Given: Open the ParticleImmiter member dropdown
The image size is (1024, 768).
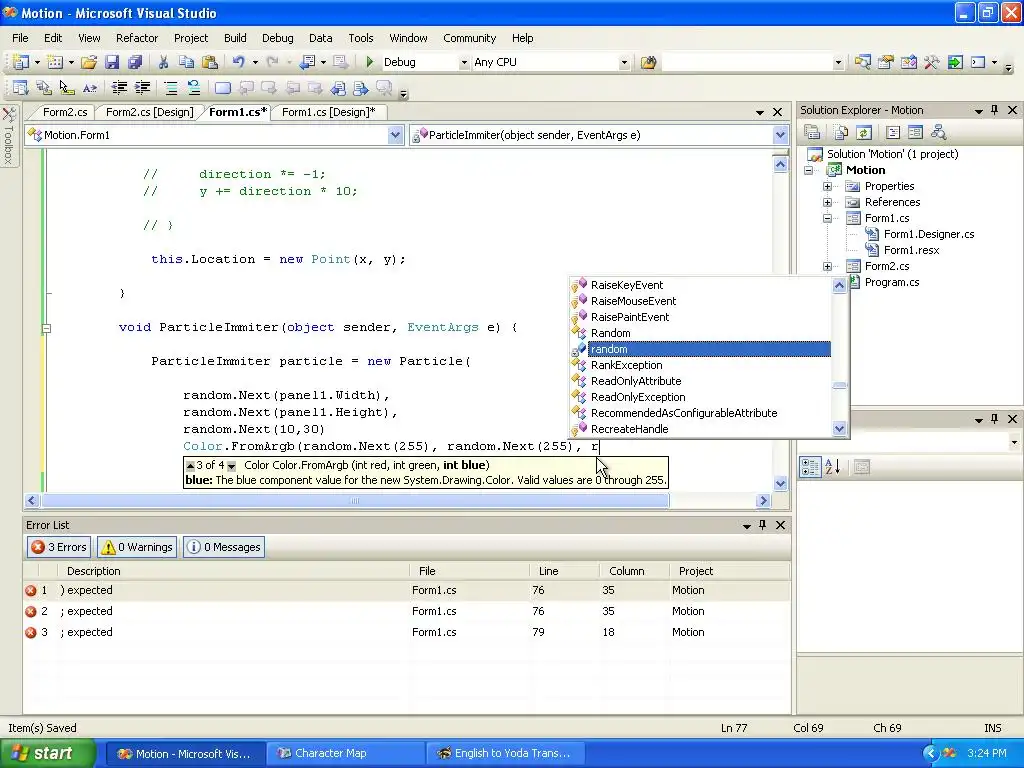Looking at the screenshot, I should (780, 135).
